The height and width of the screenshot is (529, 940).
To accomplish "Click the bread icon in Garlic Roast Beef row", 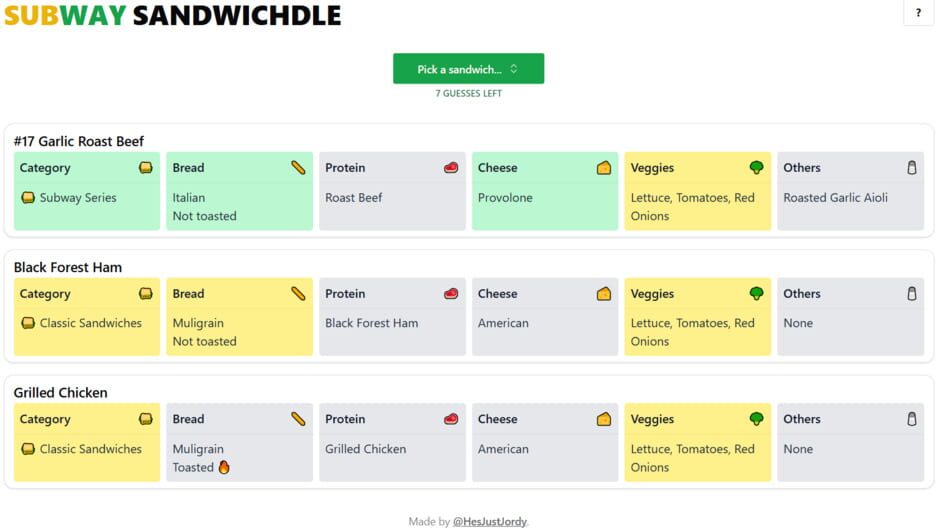I will point(298,168).
